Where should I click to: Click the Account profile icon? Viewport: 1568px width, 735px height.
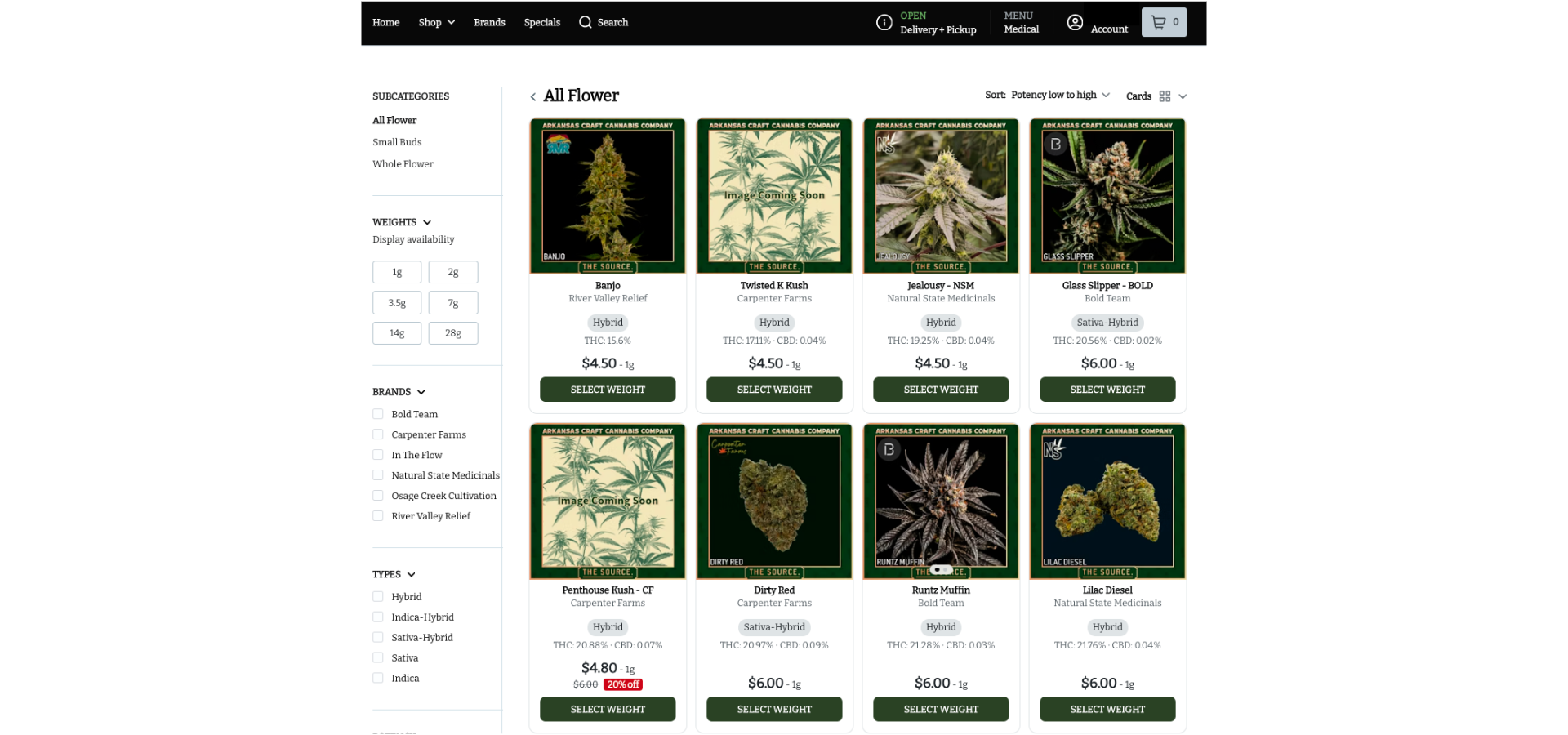[x=1075, y=22]
